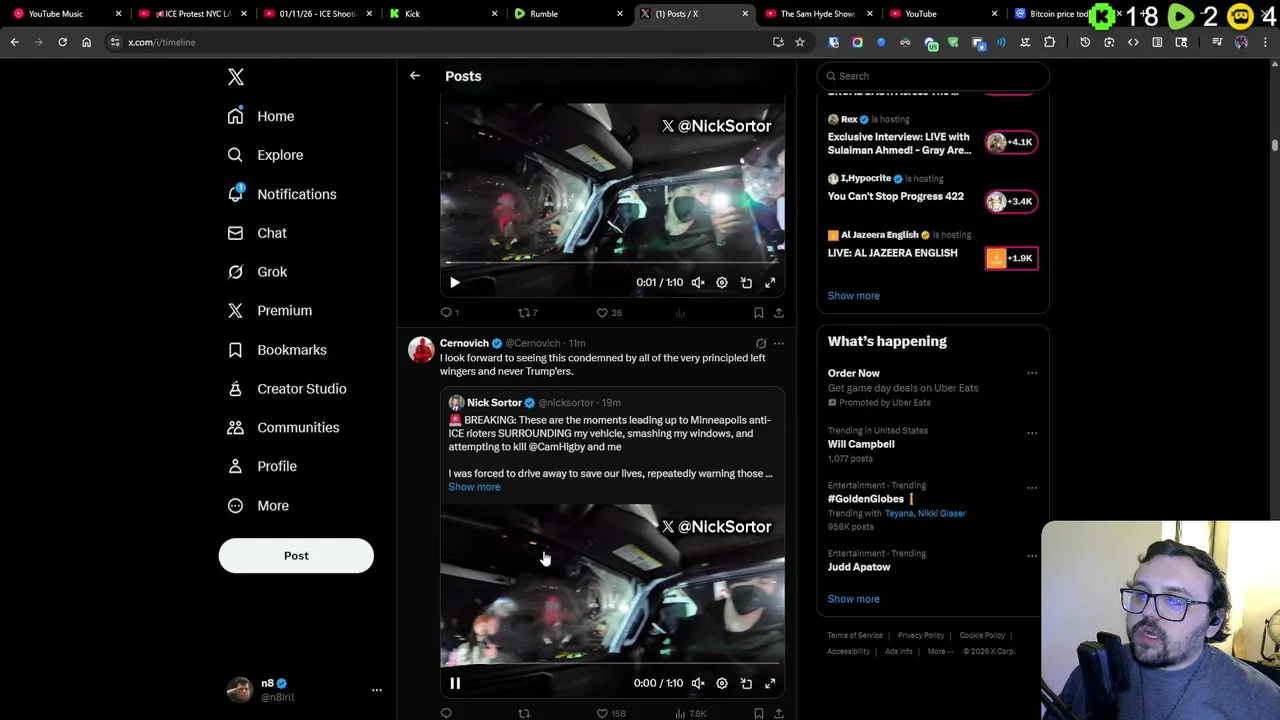Share the upper post
The height and width of the screenshot is (720, 1280).
click(x=779, y=313)
